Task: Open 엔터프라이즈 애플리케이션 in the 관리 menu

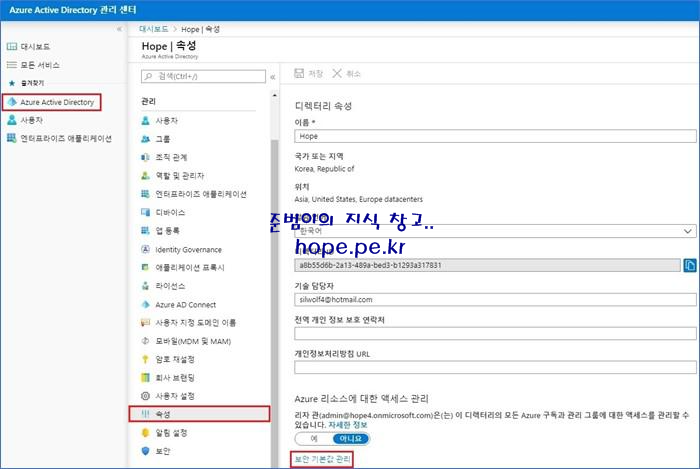Action: tap(194, 194)
